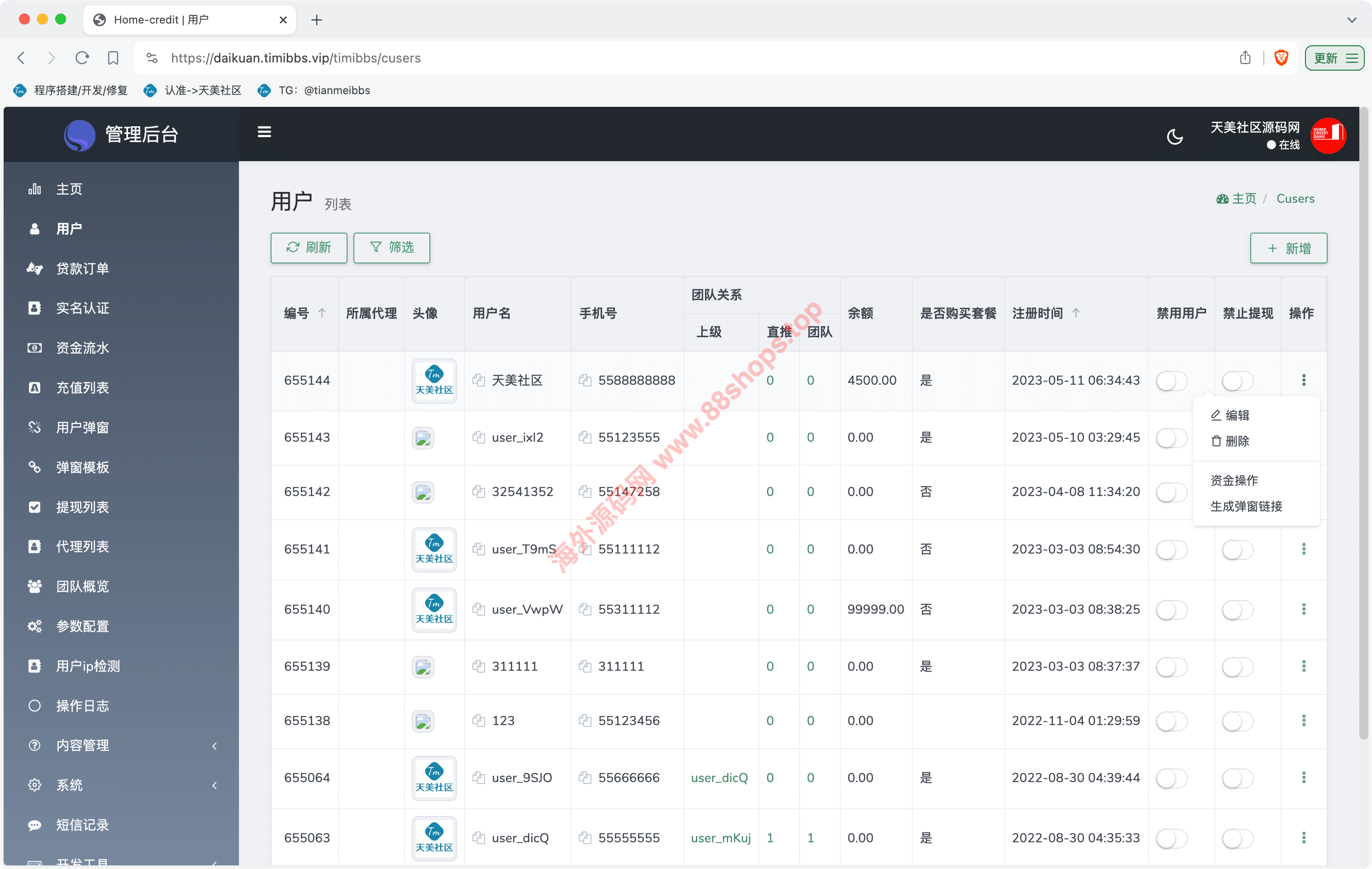Viewport: 1372px width, 869px height.
Task: Copy username 天美社区 via copy icon
Action: pyautogui.click(x=479, y=380)
